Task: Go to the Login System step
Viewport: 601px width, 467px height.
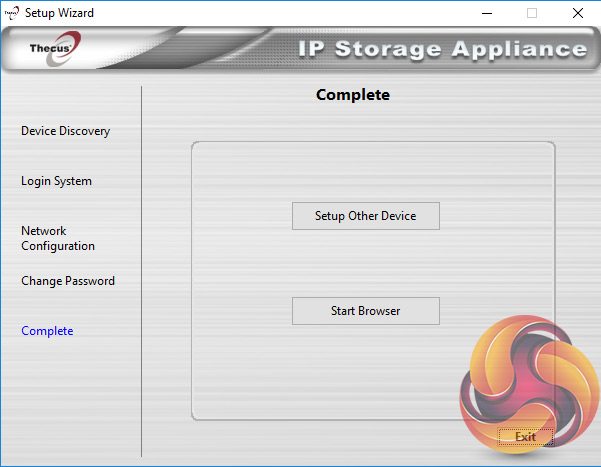Action: click(x=56, y=181)
